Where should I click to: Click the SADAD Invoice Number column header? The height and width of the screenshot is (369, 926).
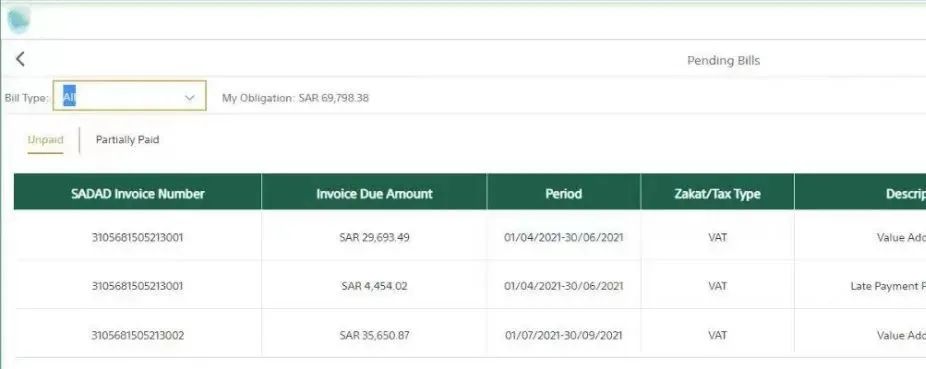point(138,194)
